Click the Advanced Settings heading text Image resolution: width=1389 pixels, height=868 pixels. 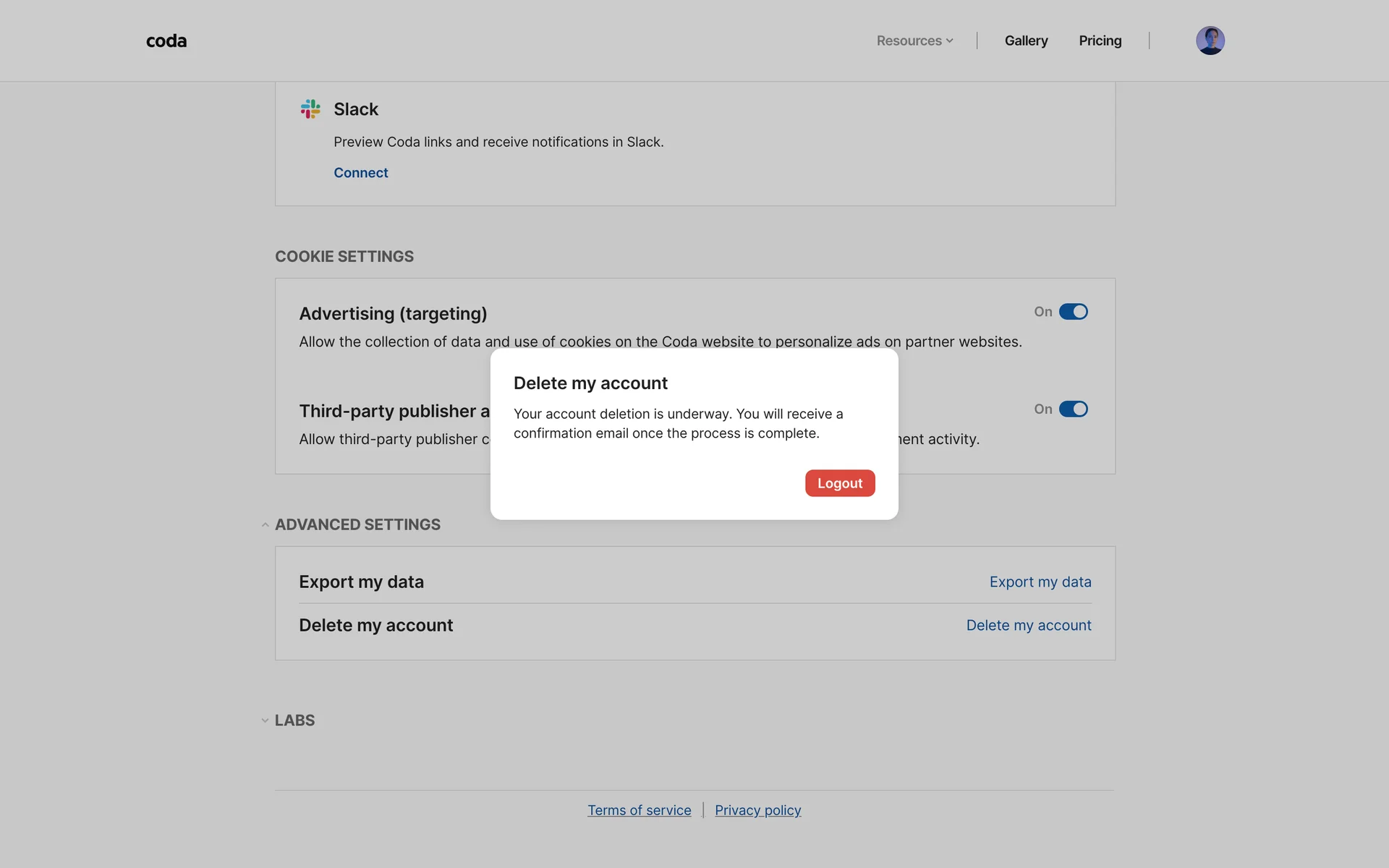[357, 525]
